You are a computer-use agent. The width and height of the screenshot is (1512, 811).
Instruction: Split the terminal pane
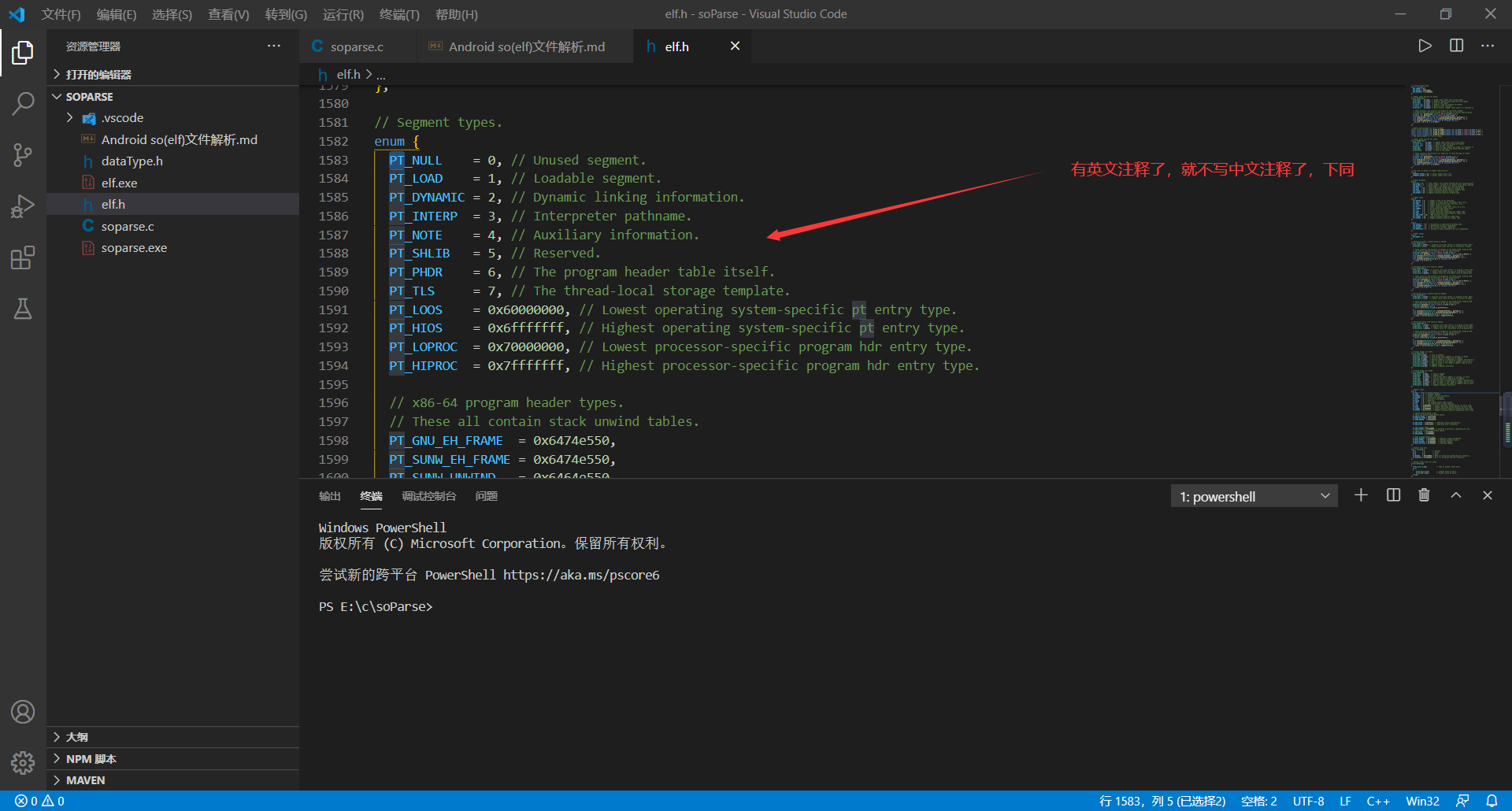[x=1393, y=495]
